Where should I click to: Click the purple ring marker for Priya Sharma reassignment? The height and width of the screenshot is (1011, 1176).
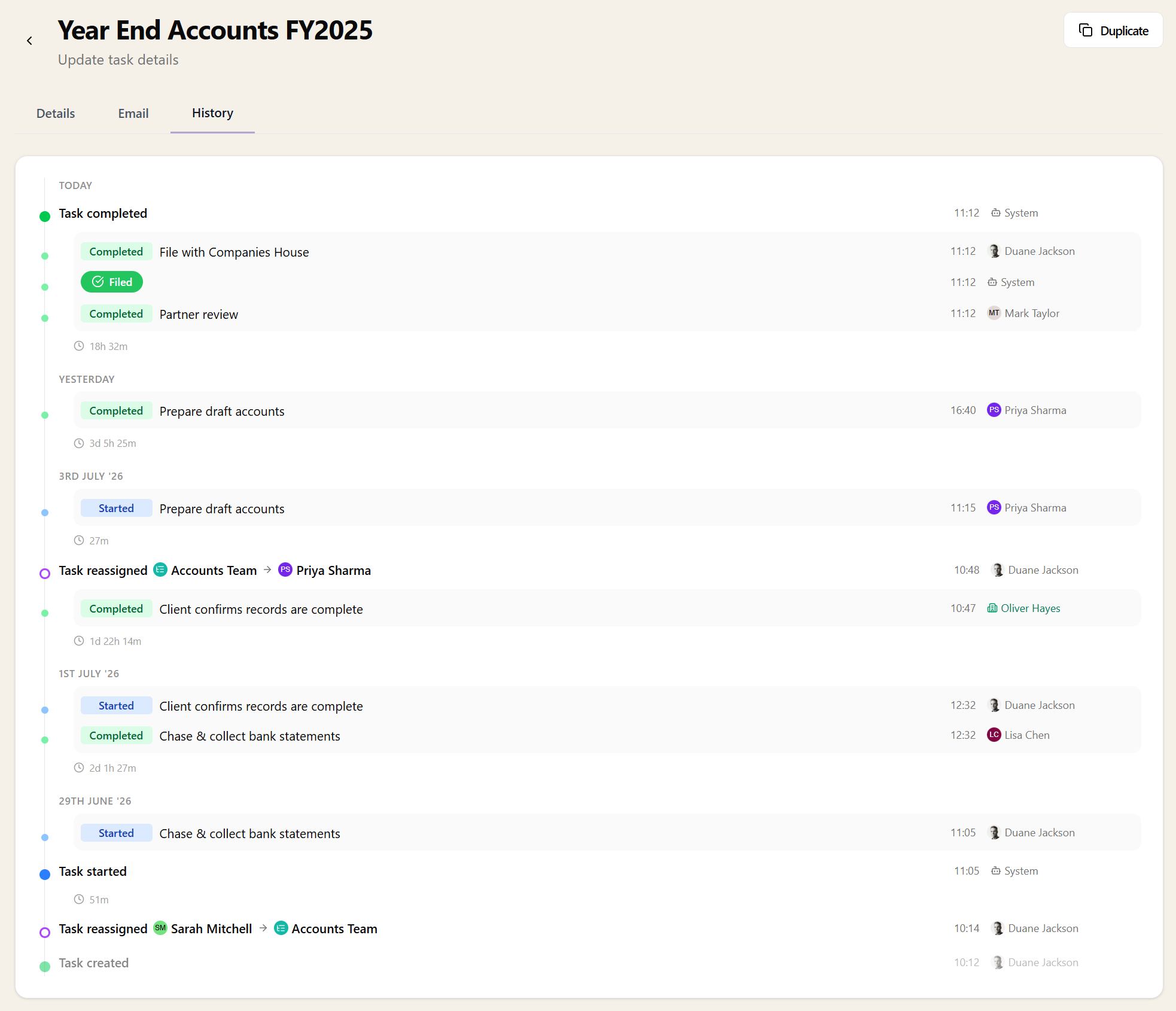pyautogui.click(x=45, y=574)
